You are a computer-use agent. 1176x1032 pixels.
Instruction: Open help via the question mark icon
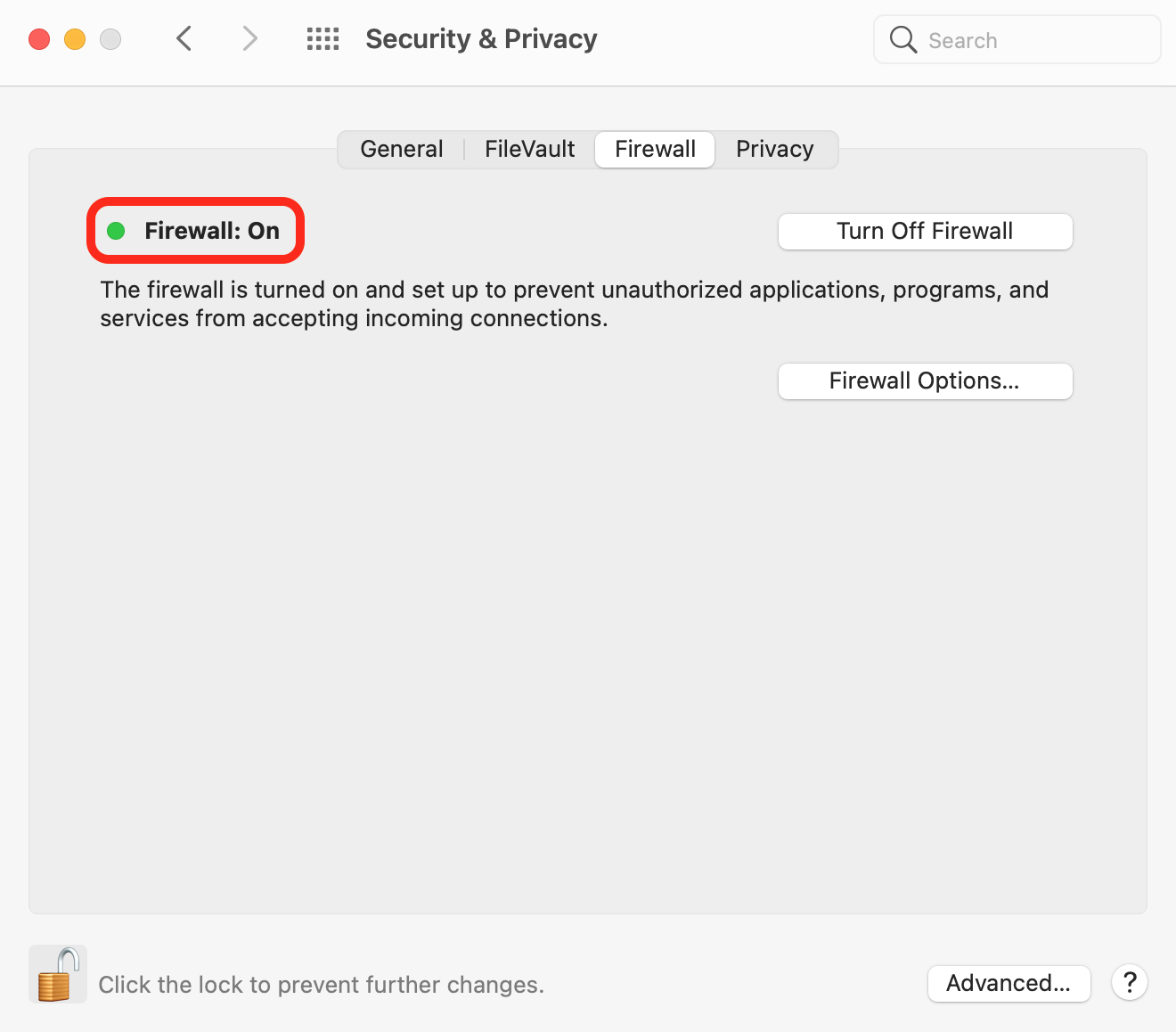point(1130,983)
